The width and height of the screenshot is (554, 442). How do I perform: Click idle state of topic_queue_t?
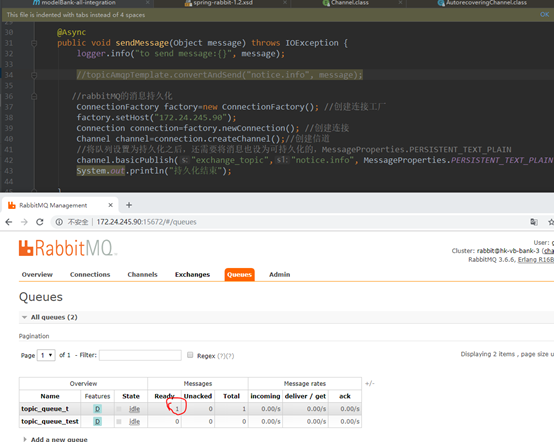(134, 409)
